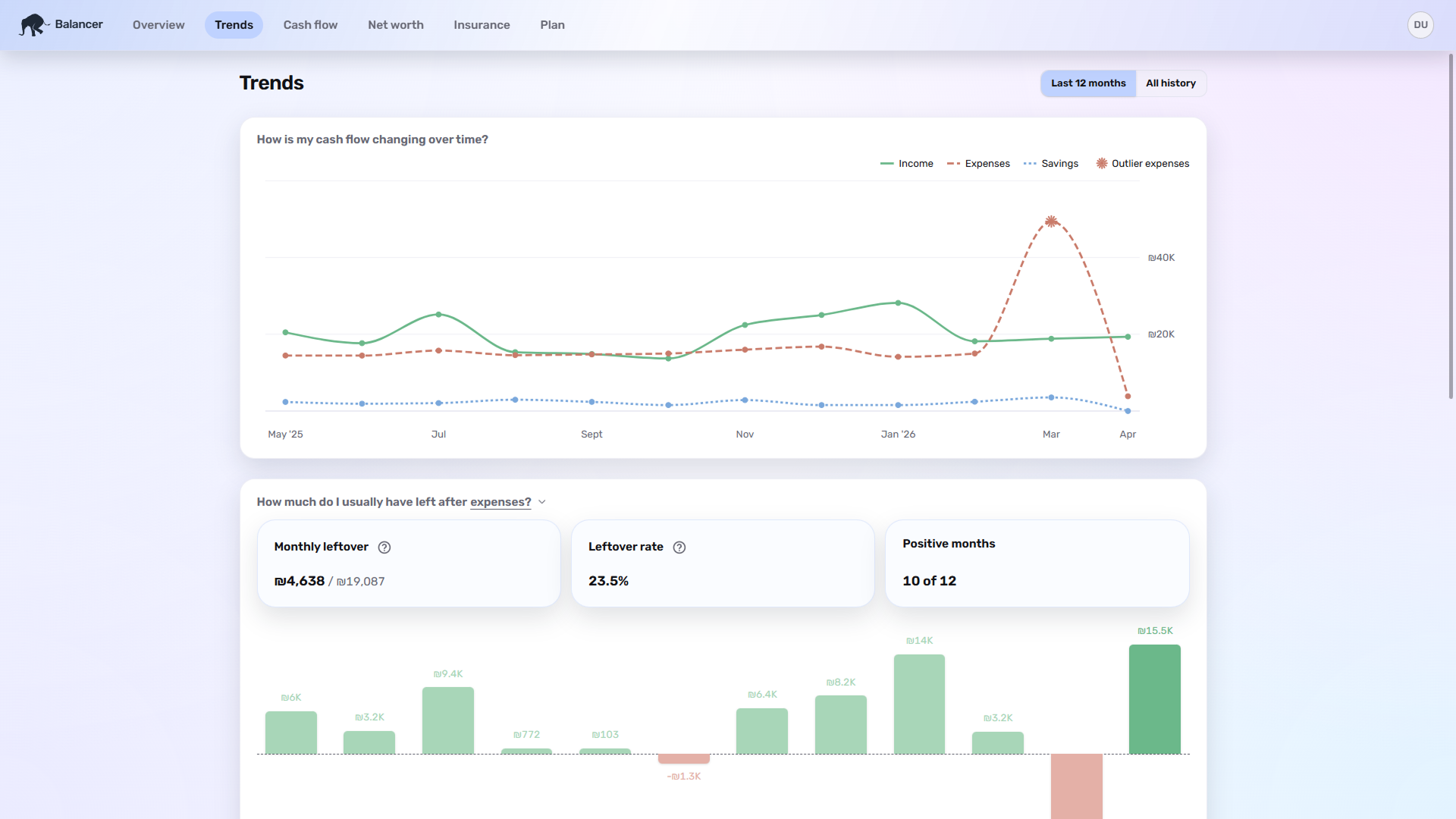This screenshot has width=1456, height=819.
Task: Click the 23.5% leftover rate value
Action: [608, 581]
